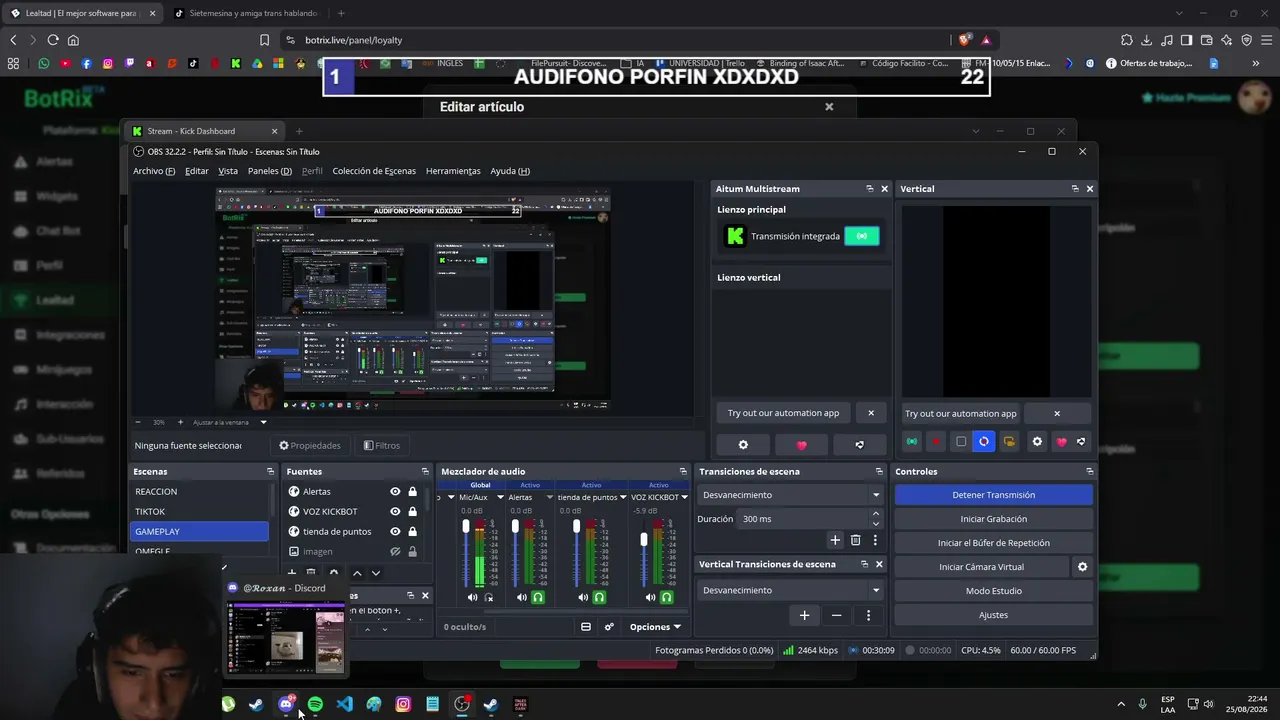
Task: Open advanced audio properties gears icon
Action: 609,627
